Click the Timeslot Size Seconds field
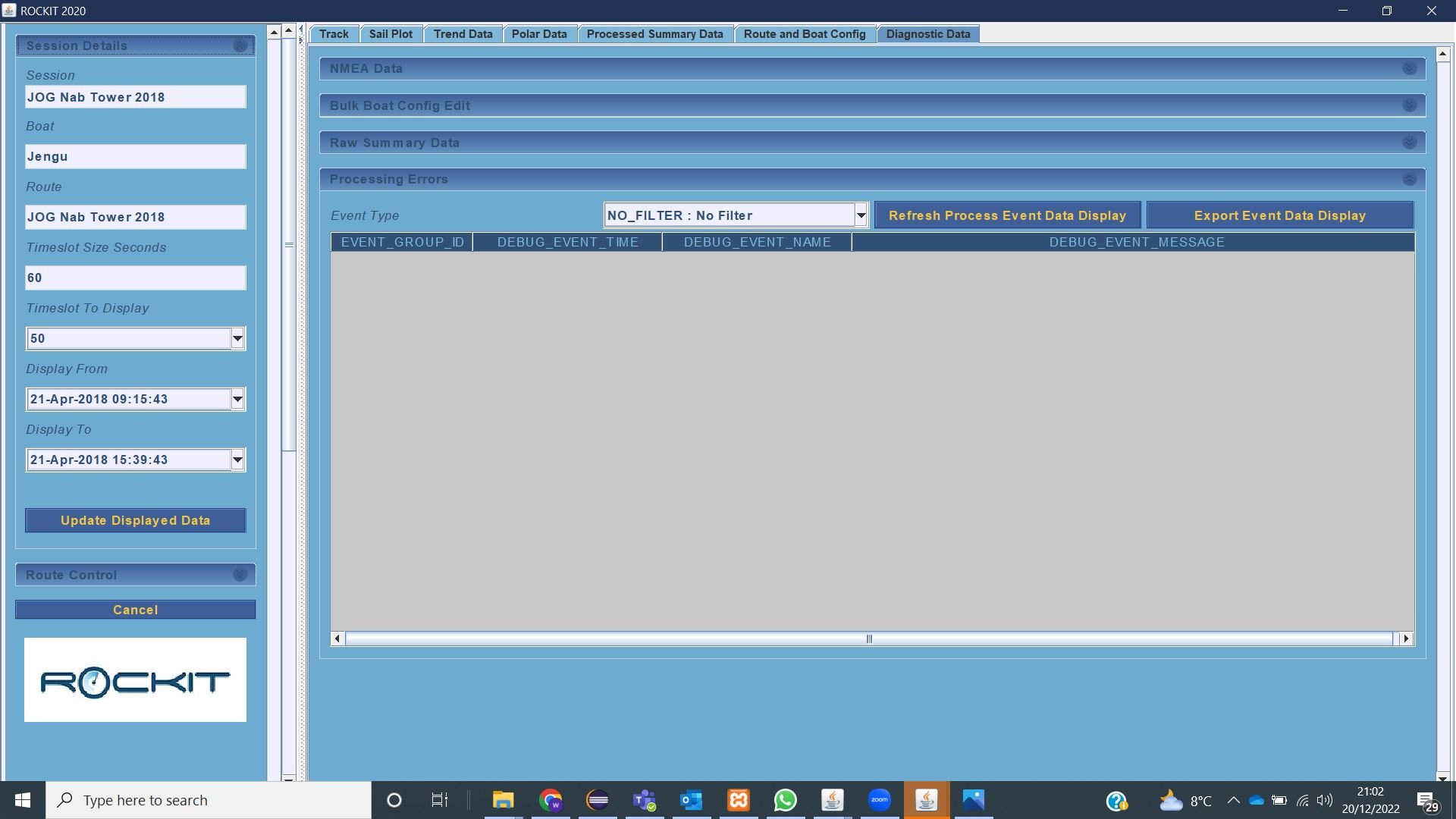Screen dimensions: 1456x819 click(x=135, y=278)
